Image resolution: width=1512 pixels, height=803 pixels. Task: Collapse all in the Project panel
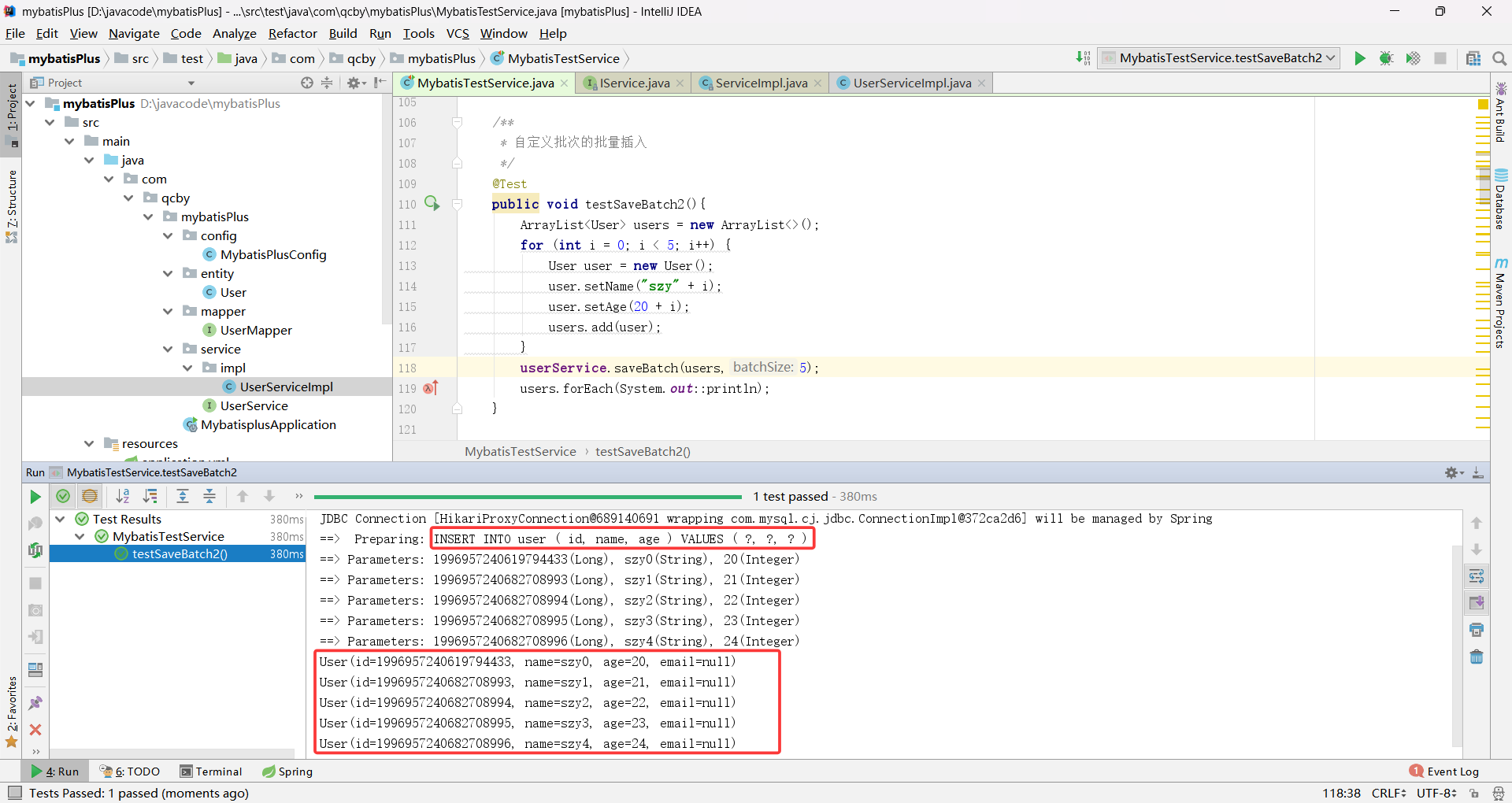(x=327, y=83)
